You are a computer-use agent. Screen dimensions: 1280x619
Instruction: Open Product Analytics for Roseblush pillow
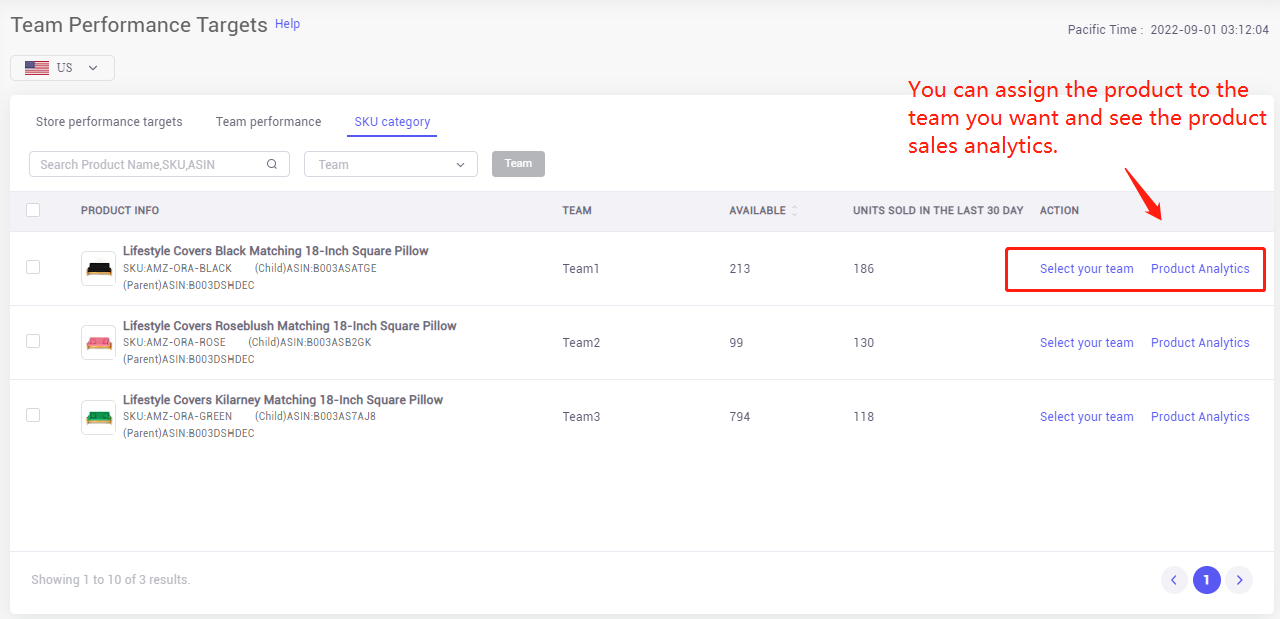click(x=1200, y=343)
